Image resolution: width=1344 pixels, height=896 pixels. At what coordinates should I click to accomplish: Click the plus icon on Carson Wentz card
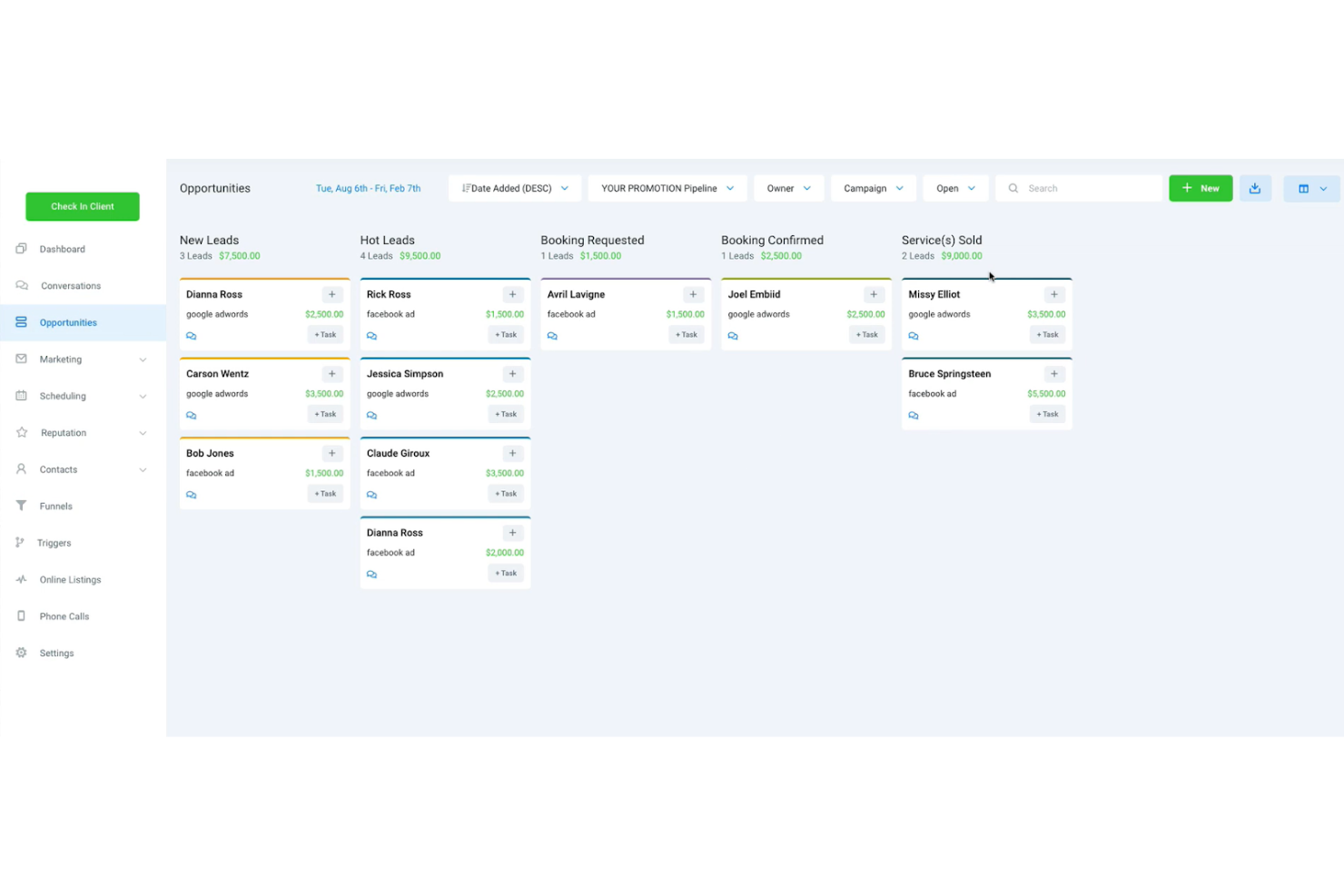[x=332, y=373]
